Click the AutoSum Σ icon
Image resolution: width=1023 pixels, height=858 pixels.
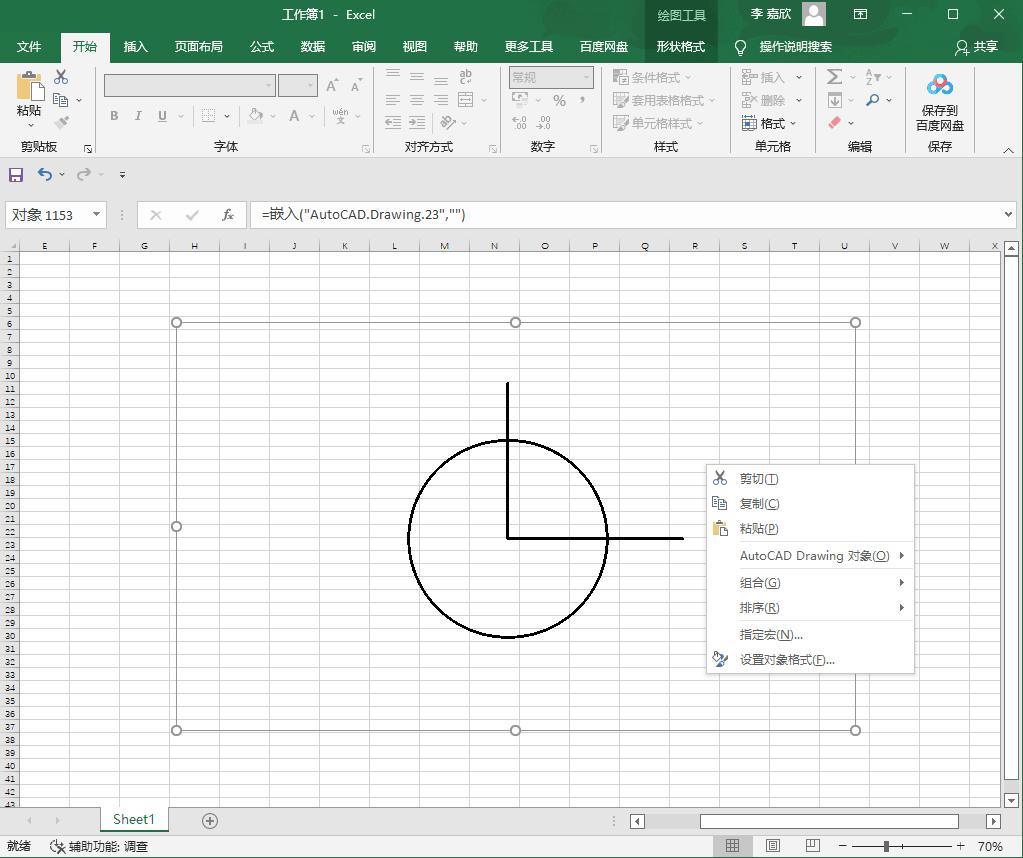pyautogui.click(x=836, y=76)
